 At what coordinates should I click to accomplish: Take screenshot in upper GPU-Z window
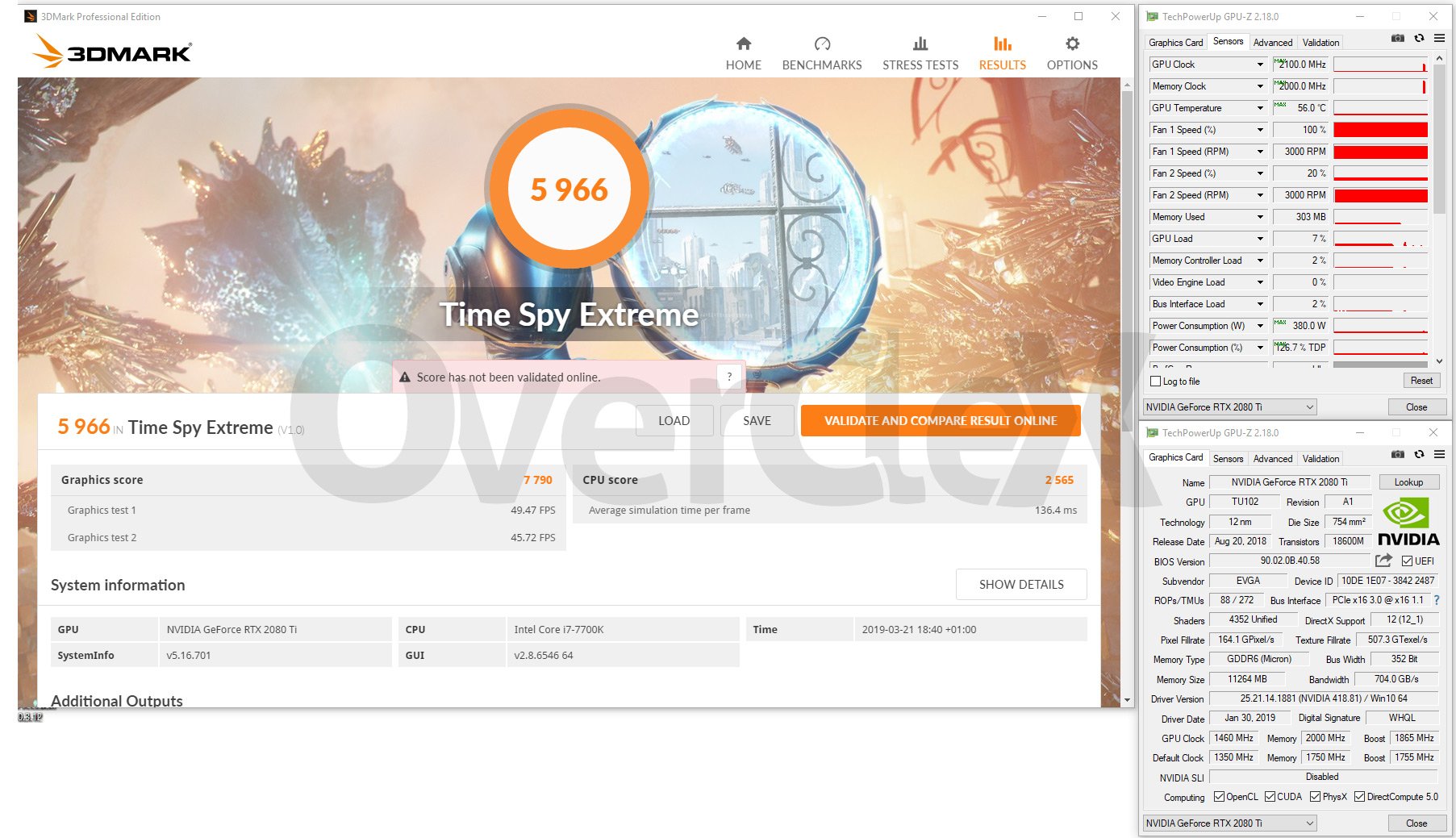tap(1398, 38)
